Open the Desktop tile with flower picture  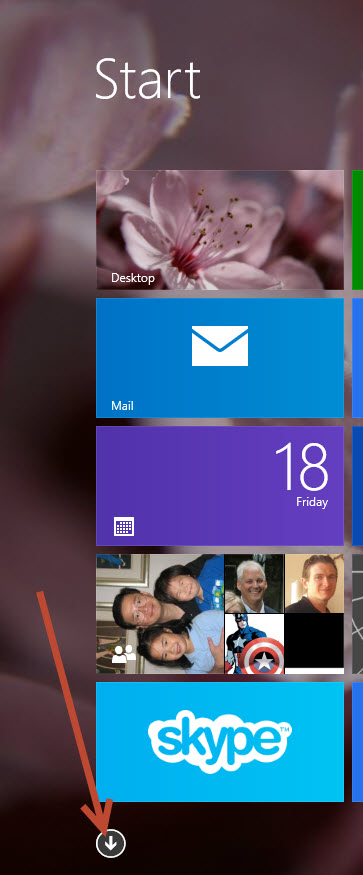(219, 230)
